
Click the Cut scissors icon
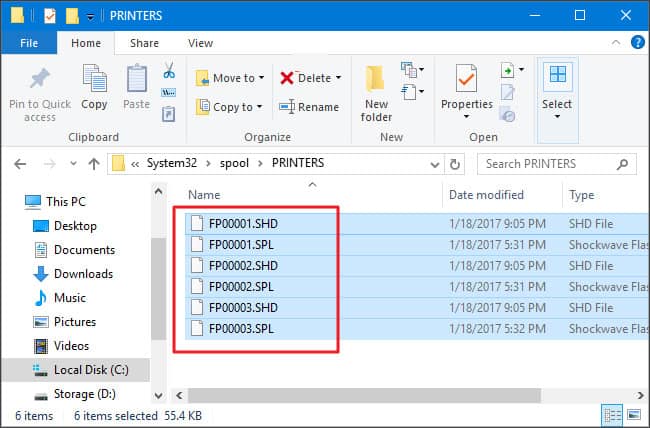169,70
